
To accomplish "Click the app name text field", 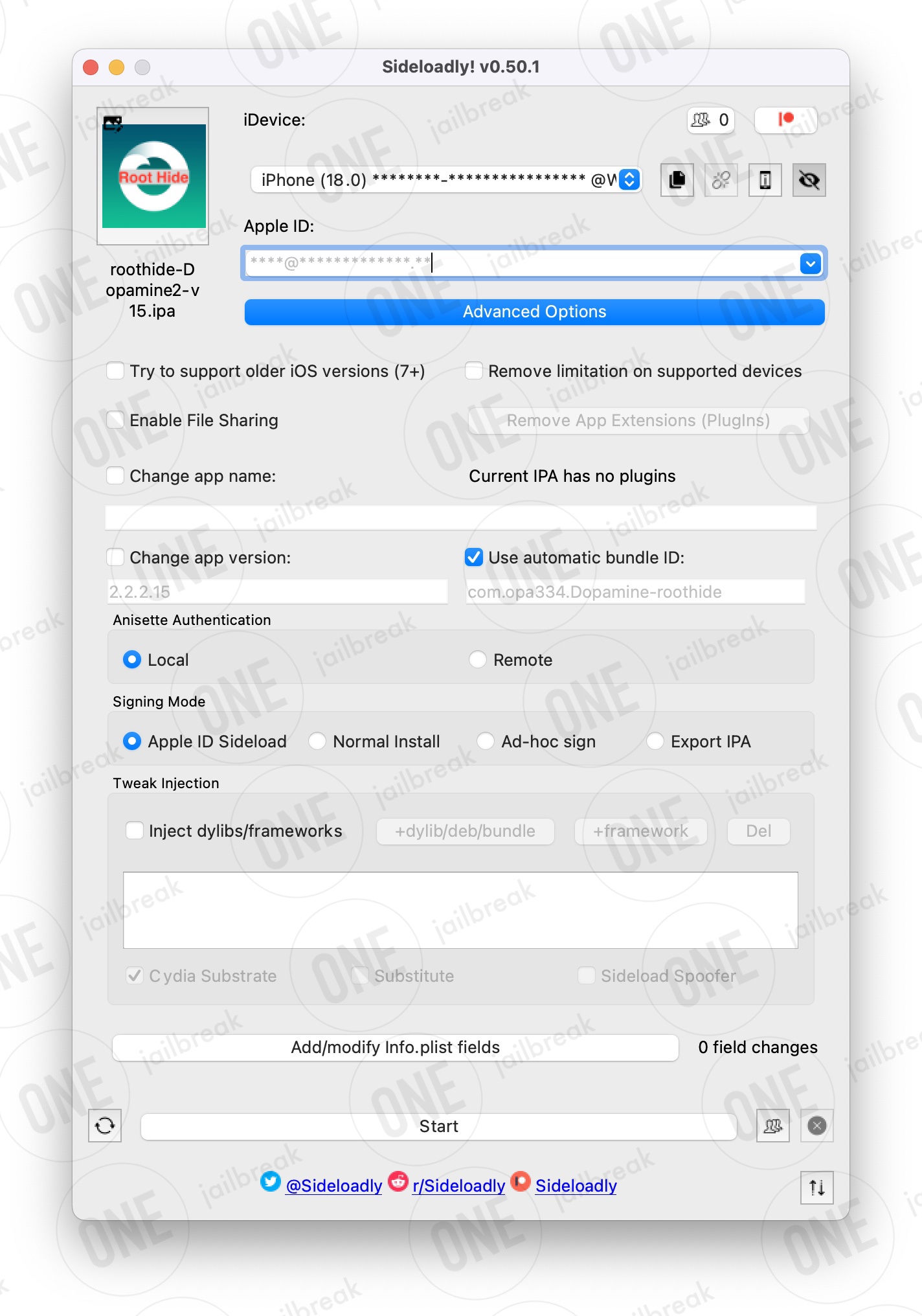I will coord(460,518).
